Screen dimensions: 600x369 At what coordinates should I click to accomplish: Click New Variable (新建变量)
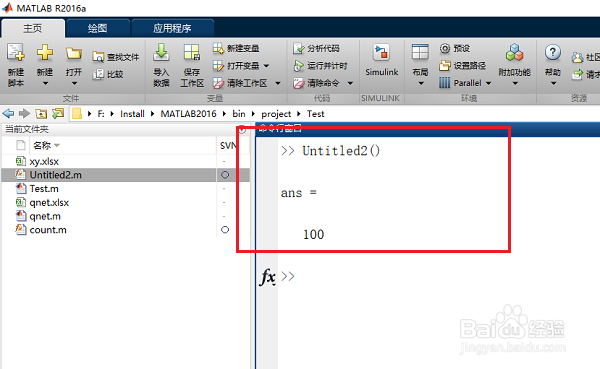236,48
